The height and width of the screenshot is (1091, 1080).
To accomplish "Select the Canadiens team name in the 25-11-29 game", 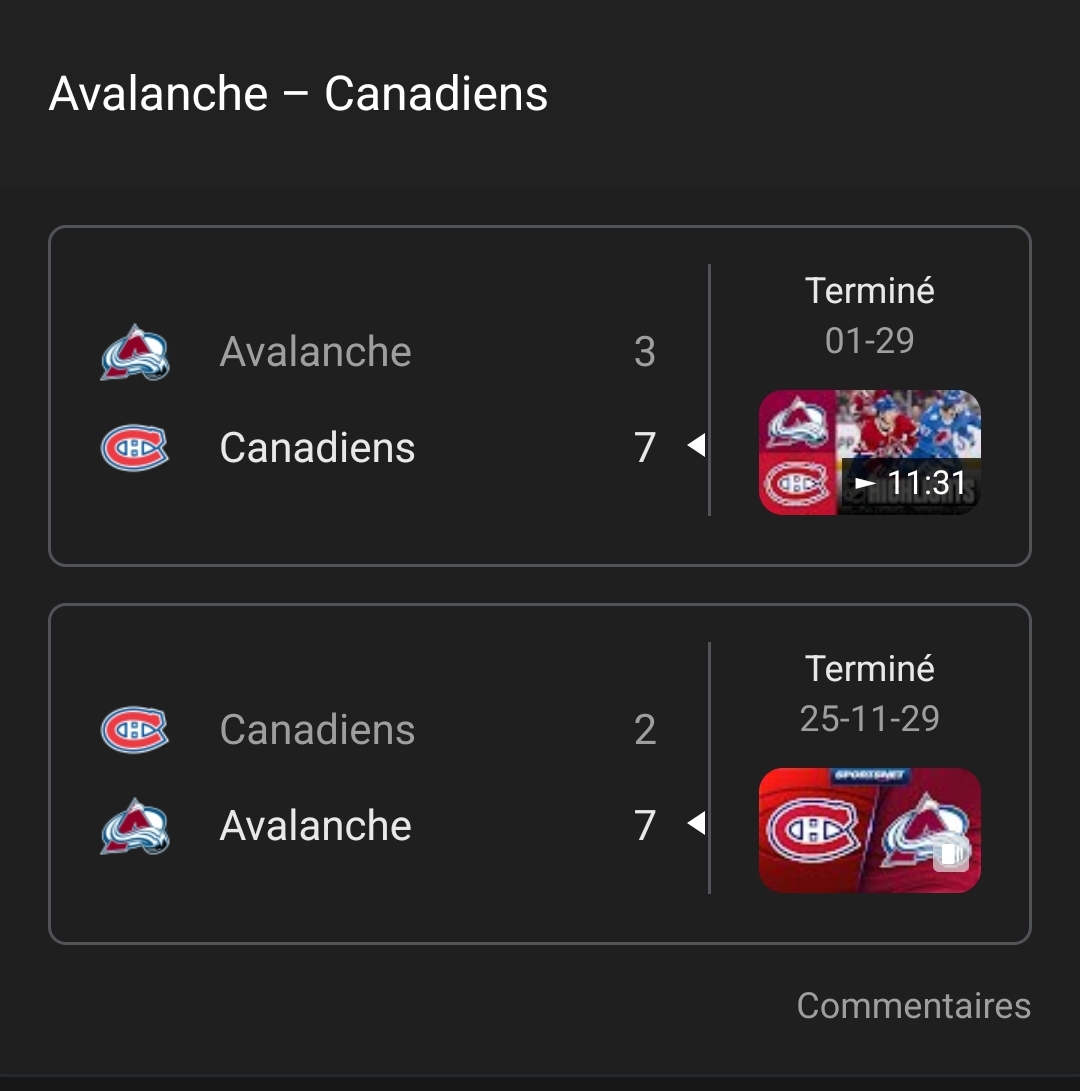I will point(317,730).
